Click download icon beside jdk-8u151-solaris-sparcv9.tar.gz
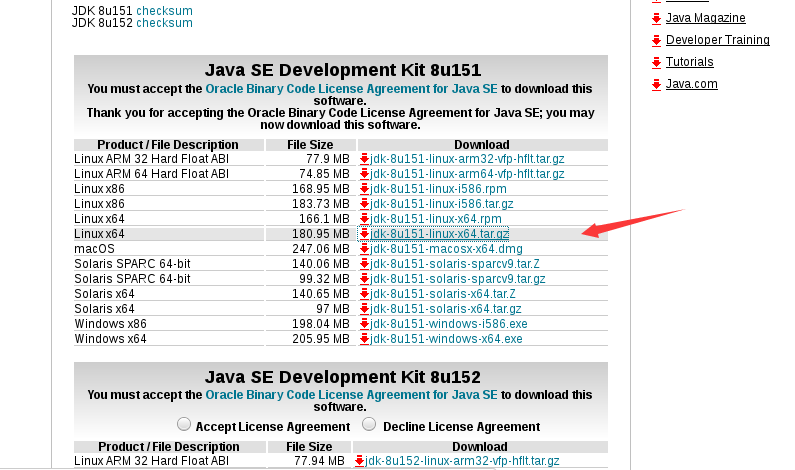The width and height of the screenshot is (795, 470). tap(364, 279)
